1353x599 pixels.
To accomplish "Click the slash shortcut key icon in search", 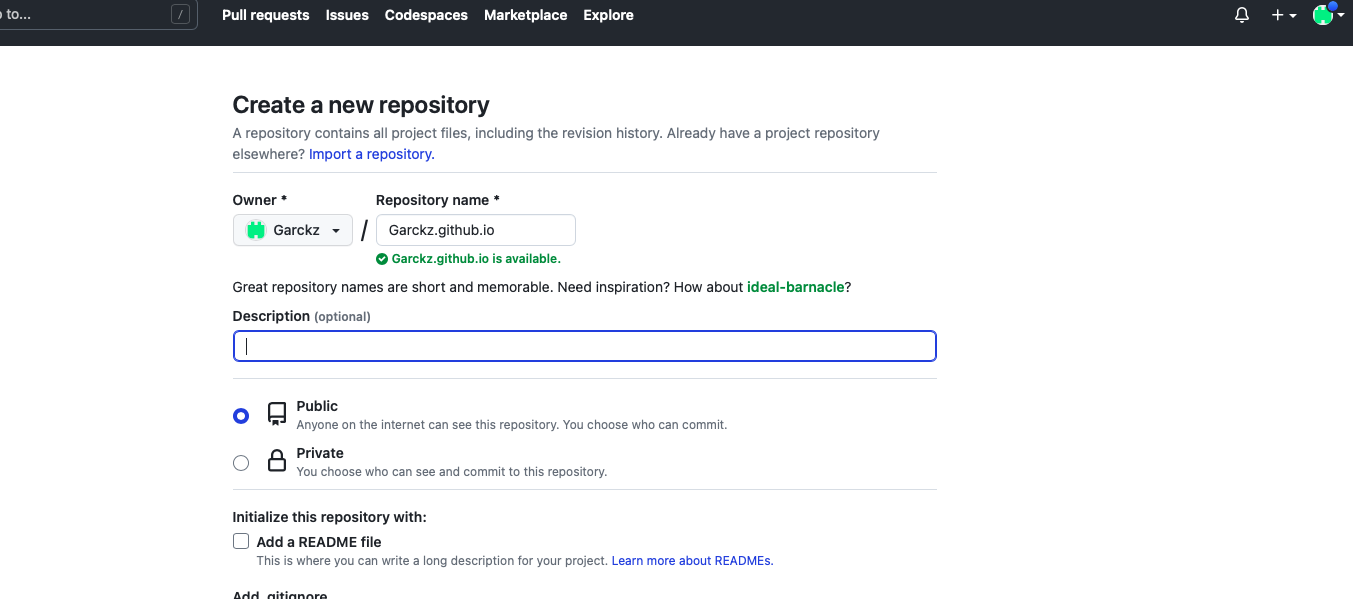I will pyautogui.click(x=180, y=14).
